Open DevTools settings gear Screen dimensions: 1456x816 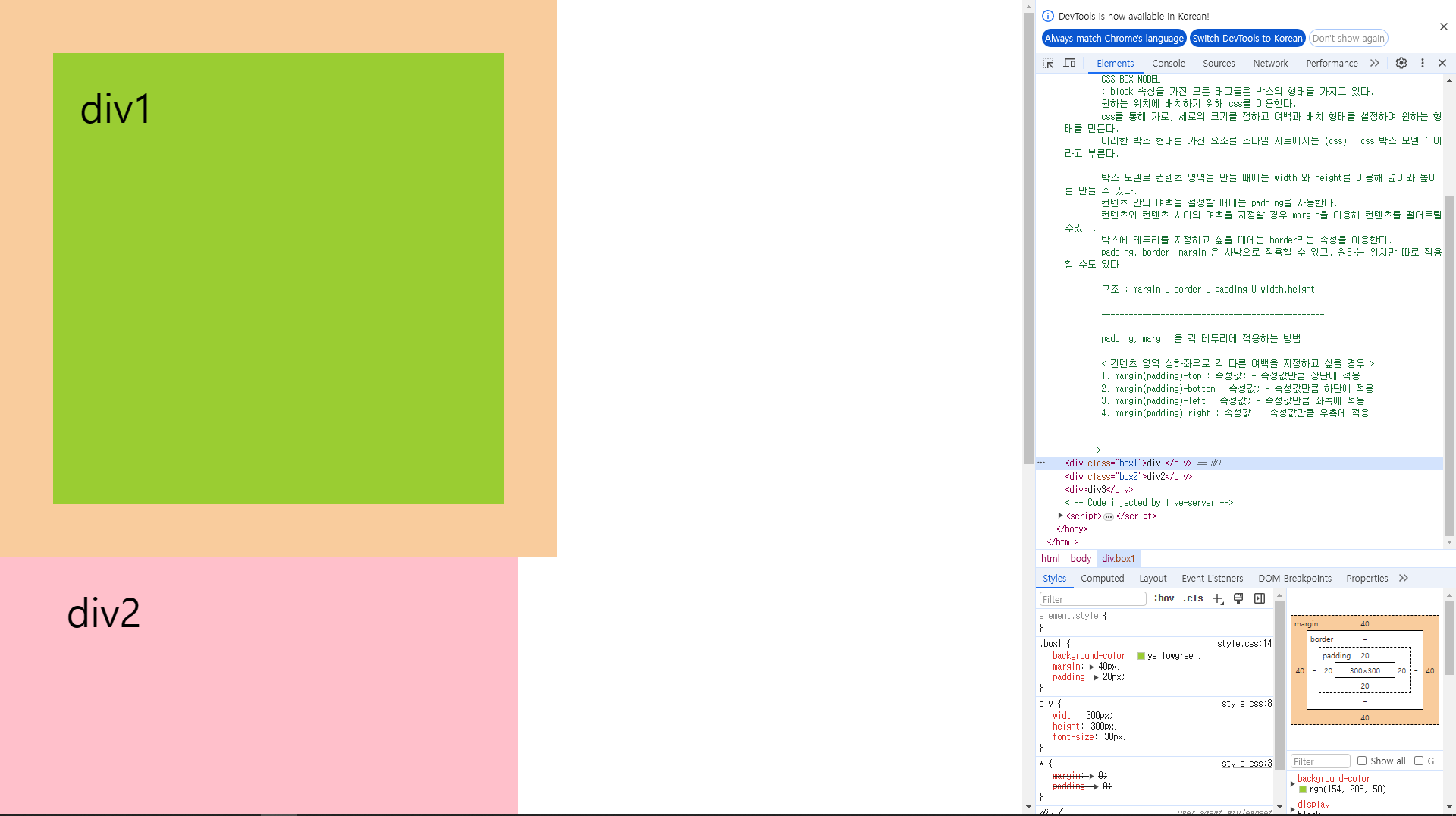1401,63
